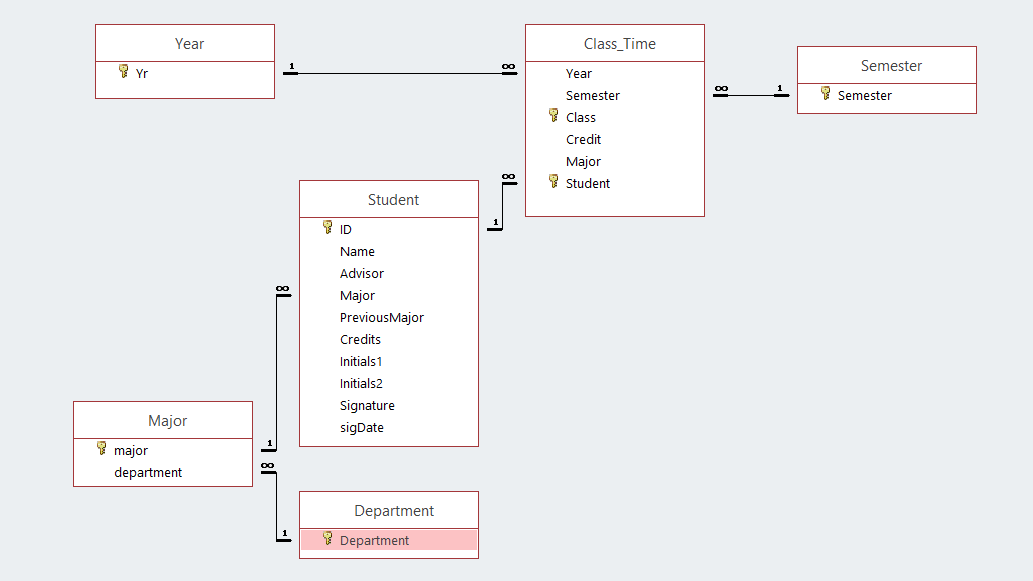This screenshot has width=1033, height=581.
Task: Select the Advisor field in Student table
Action: 362,274
